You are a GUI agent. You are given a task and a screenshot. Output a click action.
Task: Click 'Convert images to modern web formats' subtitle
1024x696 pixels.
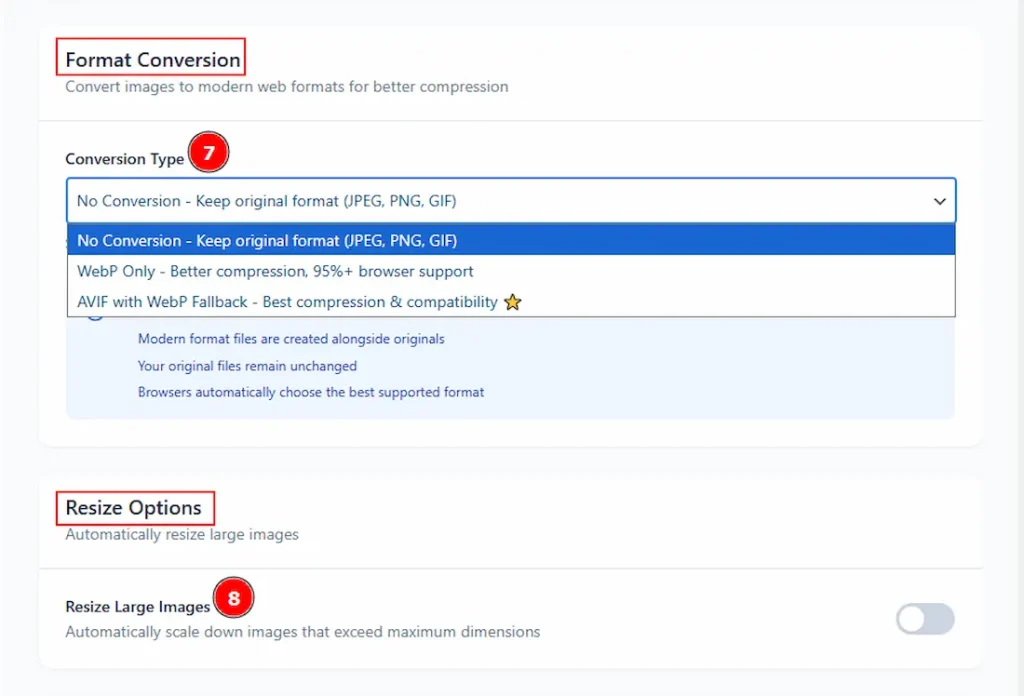tap(286, 87)
